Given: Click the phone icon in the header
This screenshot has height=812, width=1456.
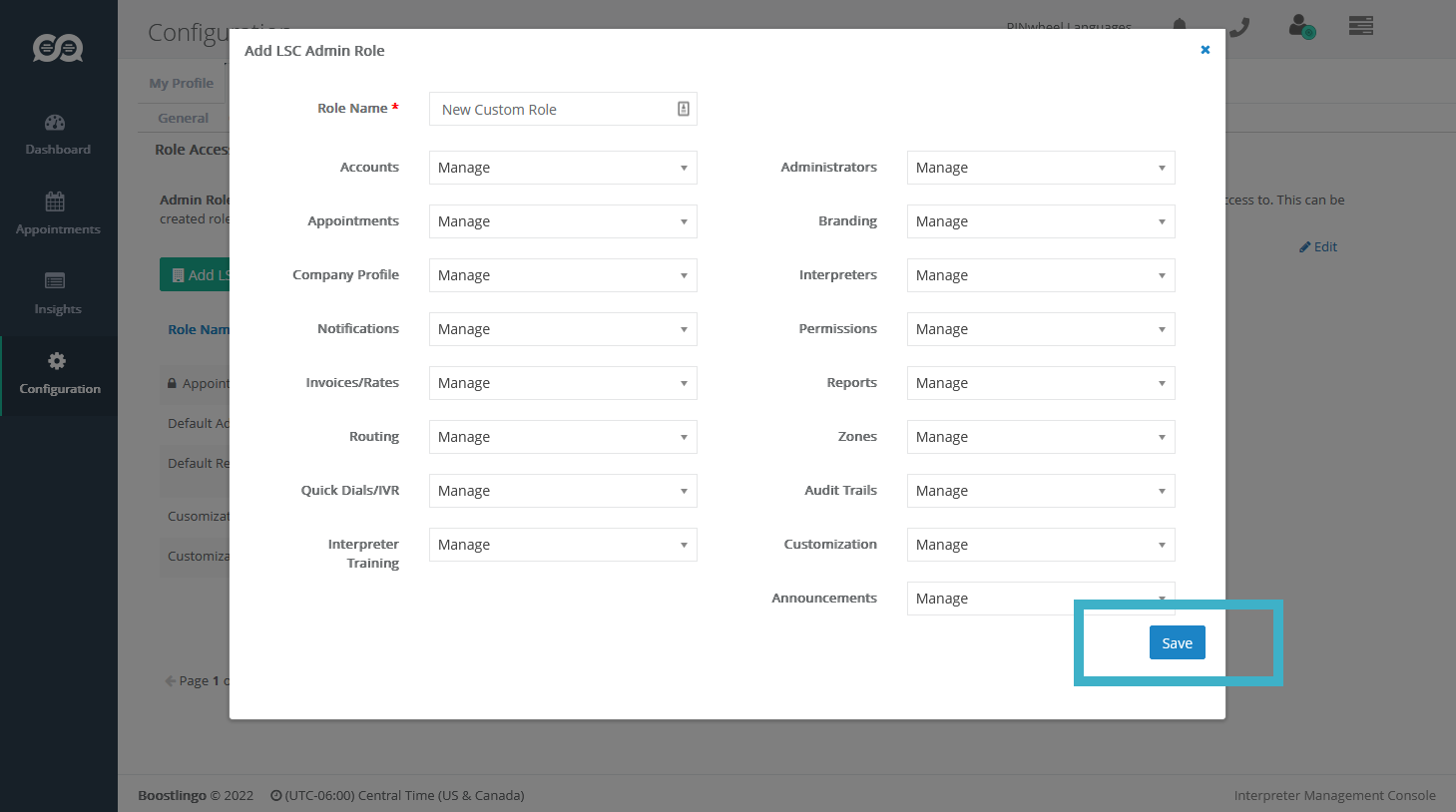Looking at the screenshot, I should [1239, 27].
